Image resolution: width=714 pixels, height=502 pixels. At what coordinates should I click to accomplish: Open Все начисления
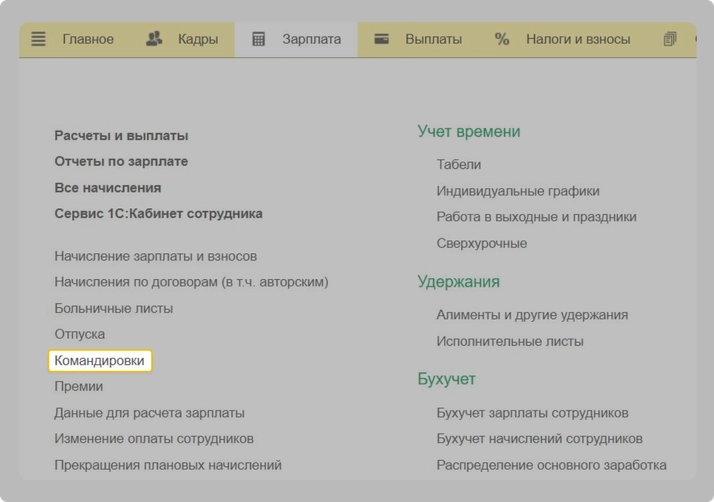pyautogui.click(x=108, y=188)
